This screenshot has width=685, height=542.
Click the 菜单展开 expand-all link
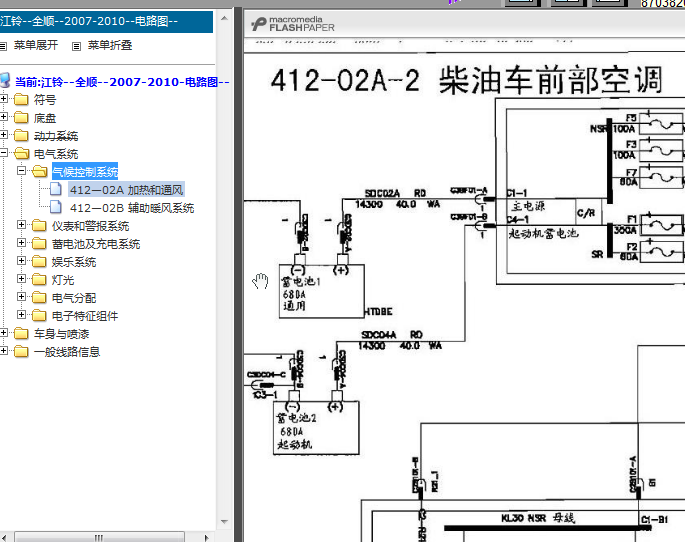[x=36, y=45]
